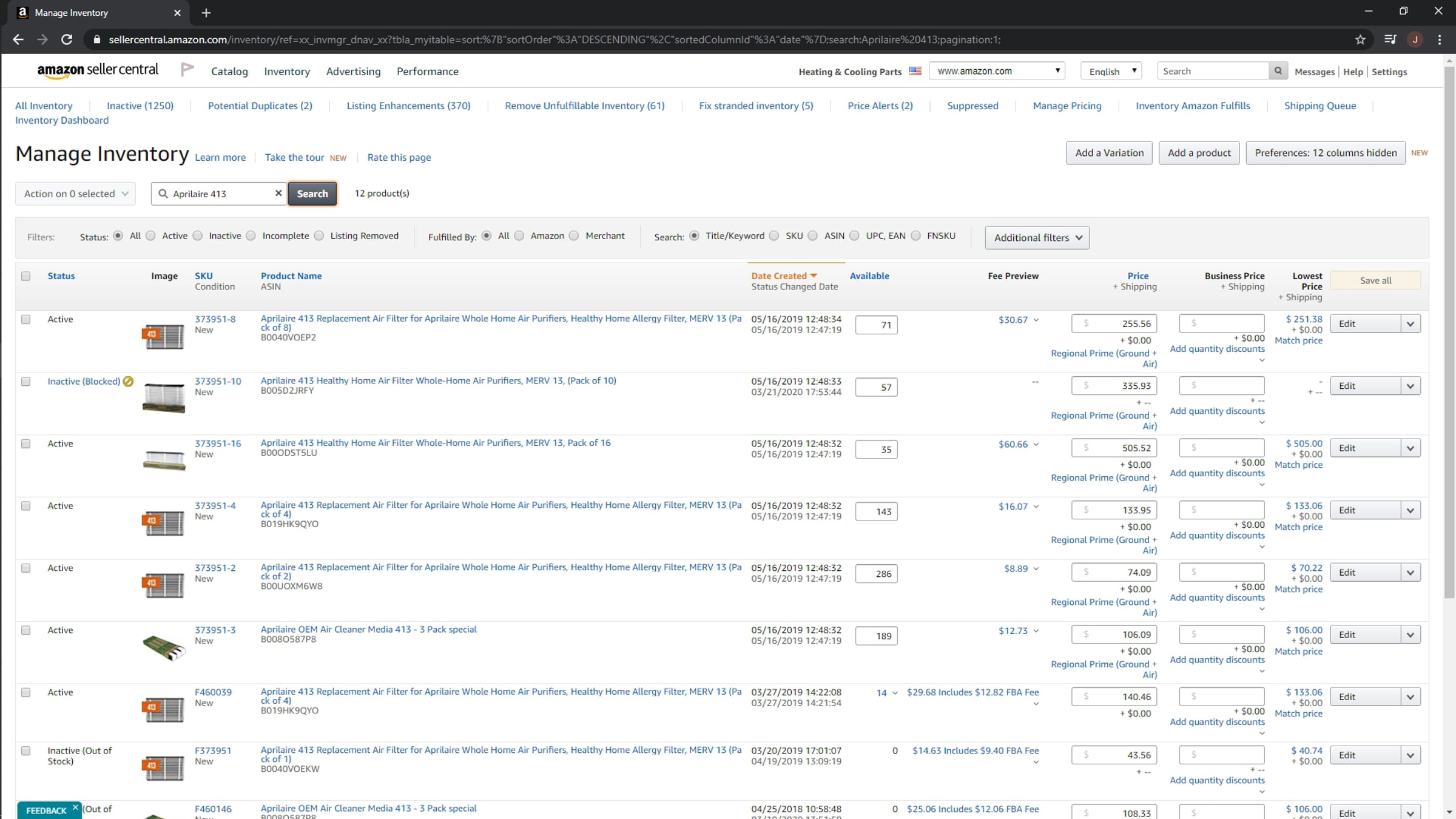Click the seller central flag icon

coord(187,70)
